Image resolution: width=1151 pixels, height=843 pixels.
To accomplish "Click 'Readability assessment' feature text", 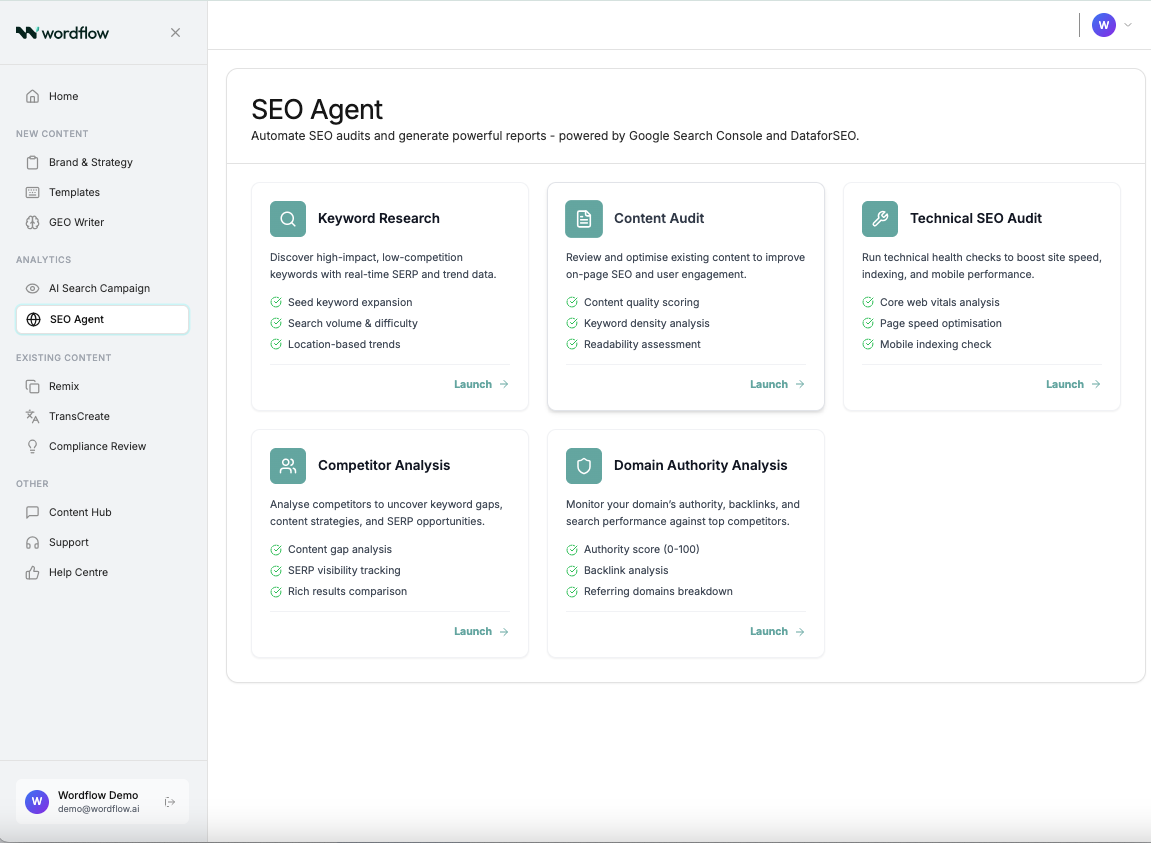I will point(642,344).
